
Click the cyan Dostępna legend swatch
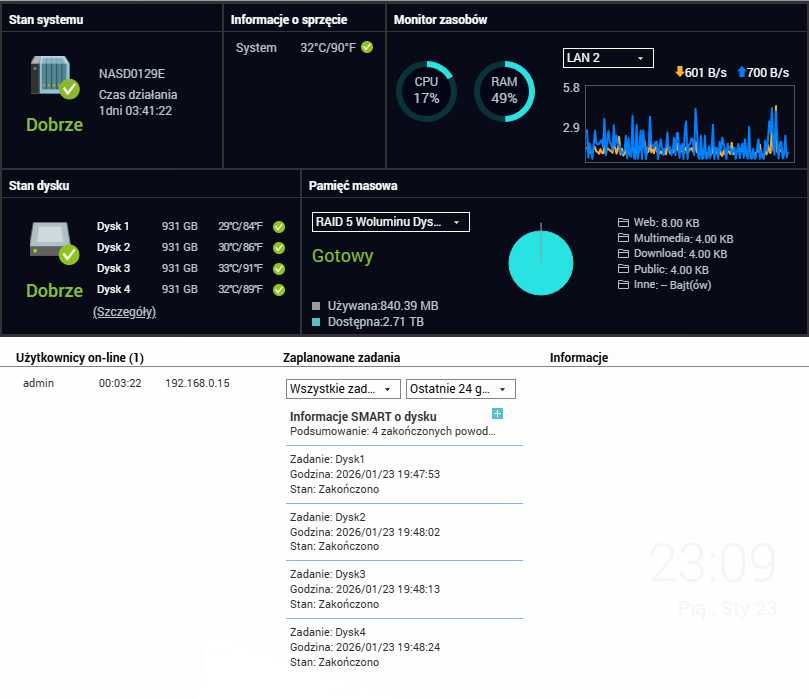pos(316,322)
